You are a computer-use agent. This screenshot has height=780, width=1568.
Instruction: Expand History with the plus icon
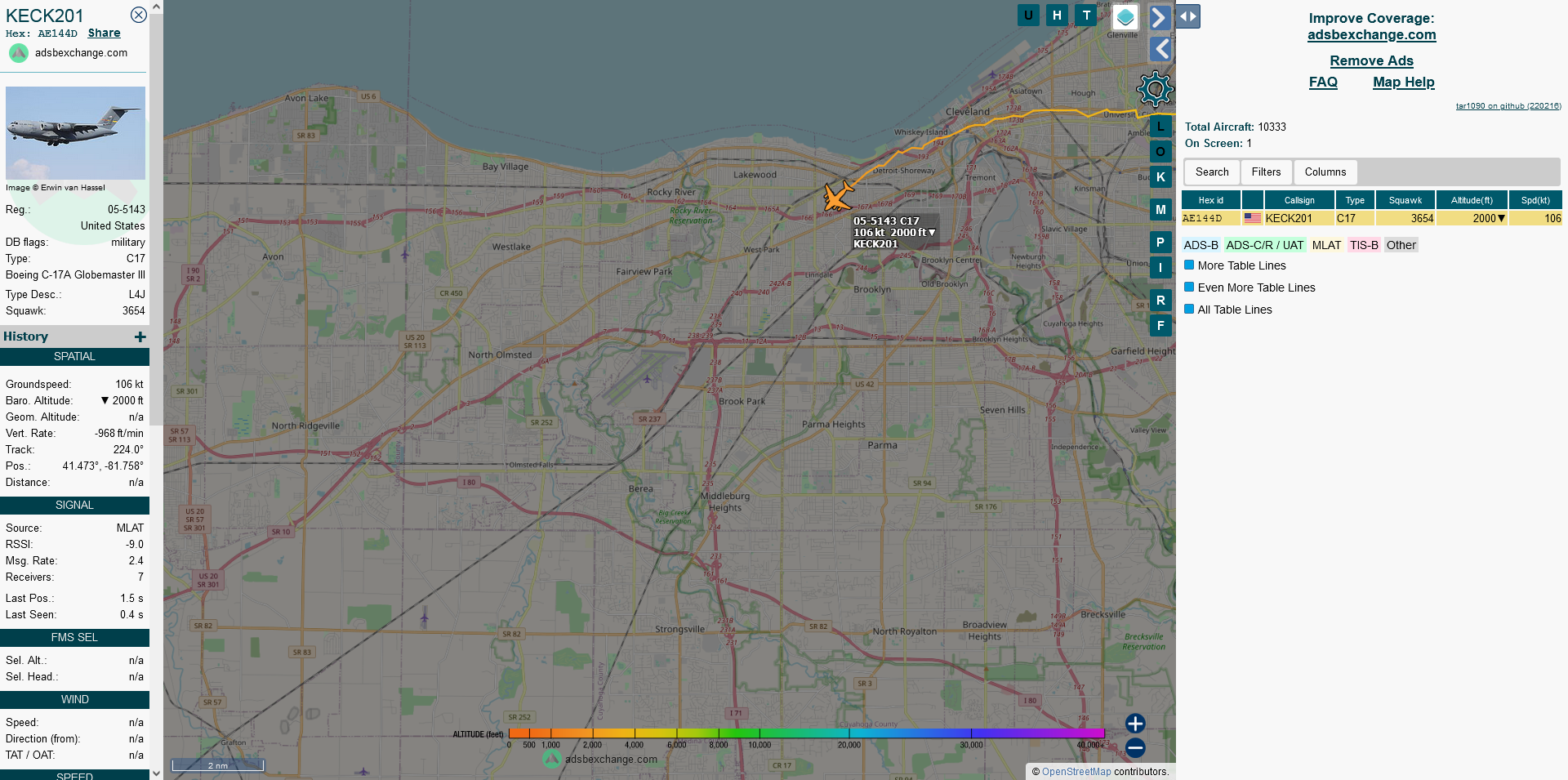(140, 337)
